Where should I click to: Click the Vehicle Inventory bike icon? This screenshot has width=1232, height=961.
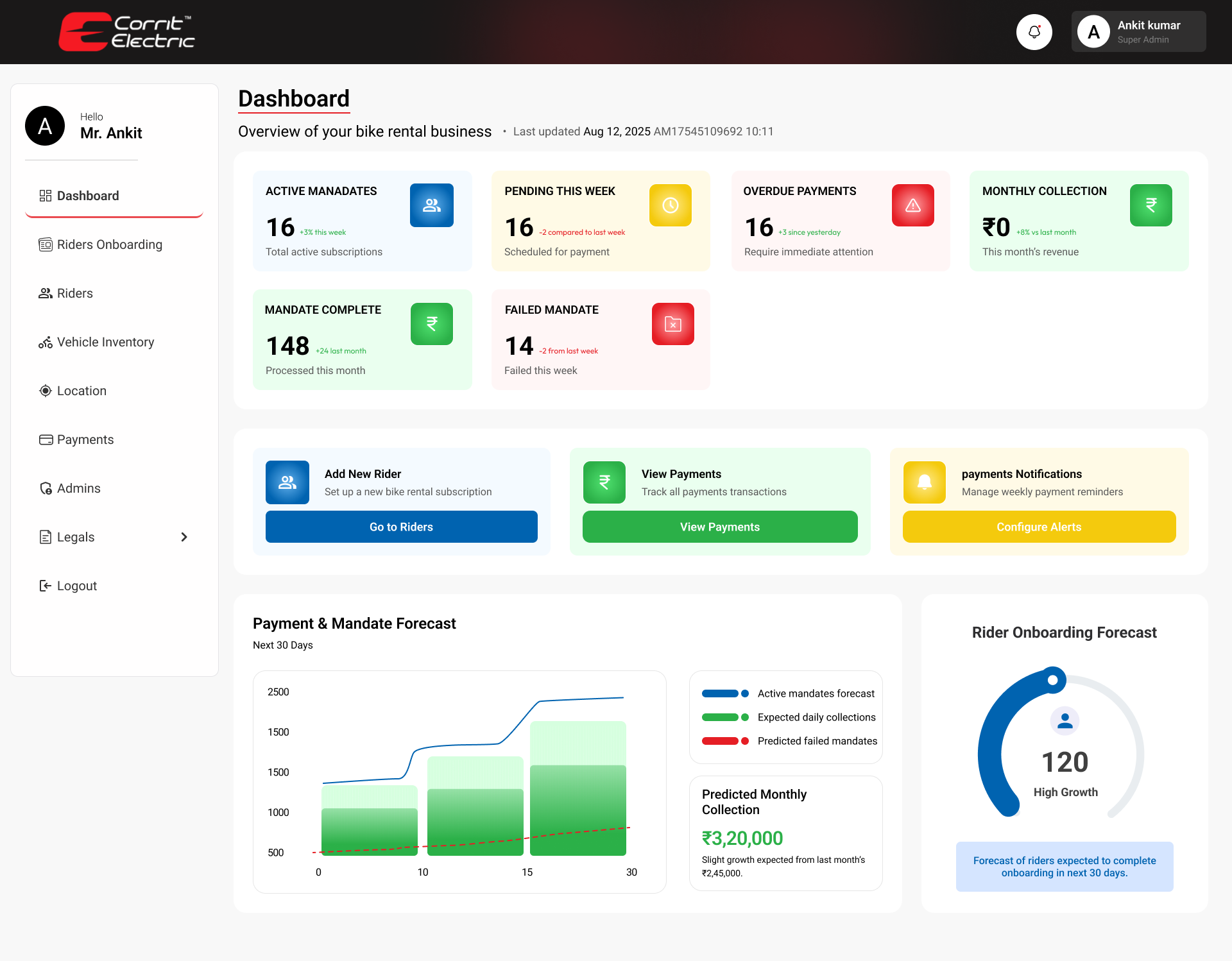pyautogui.click(x=46, y=342)
